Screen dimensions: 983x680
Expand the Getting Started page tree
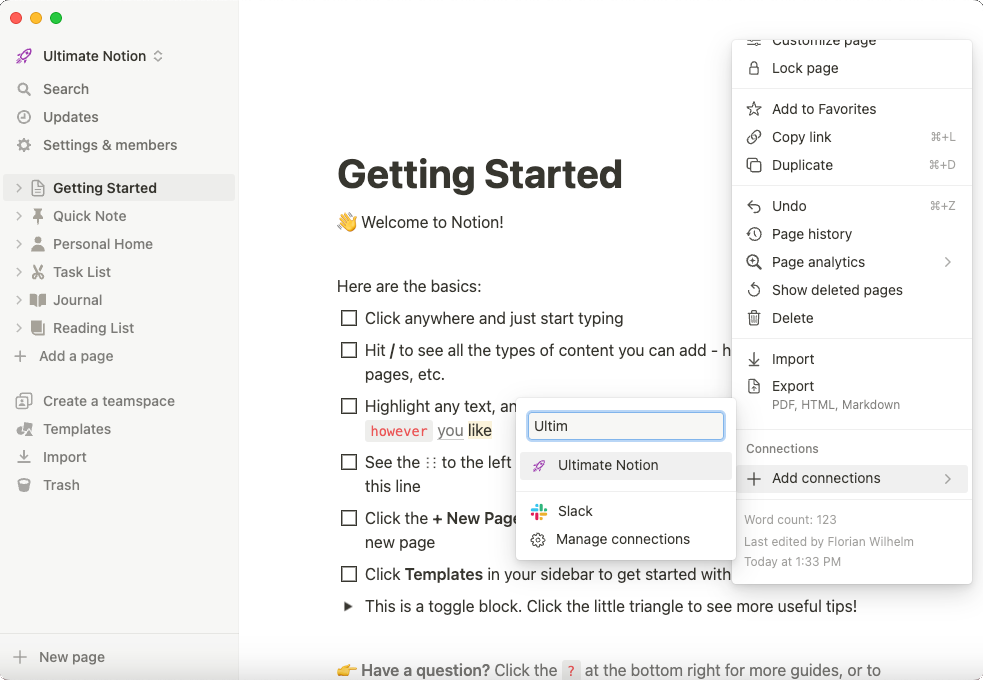[x=19, y=188]
